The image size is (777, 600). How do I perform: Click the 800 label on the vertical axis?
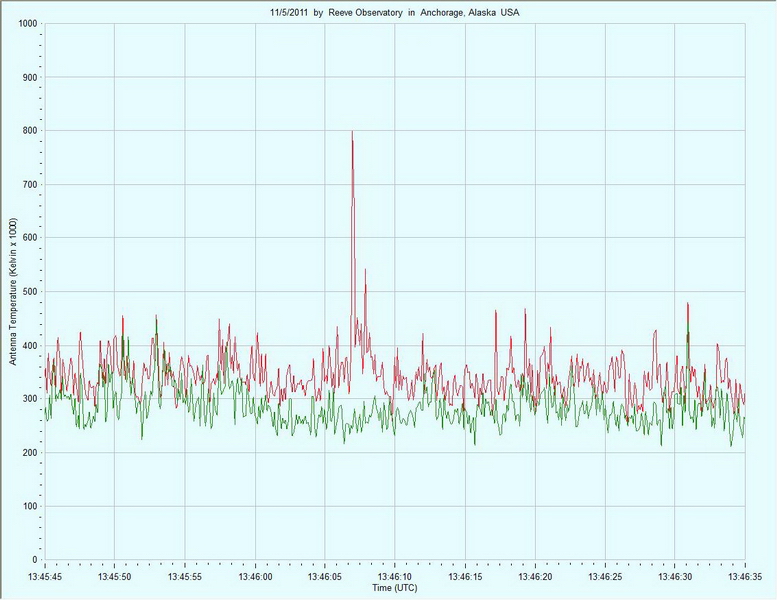tap(30, 131)
